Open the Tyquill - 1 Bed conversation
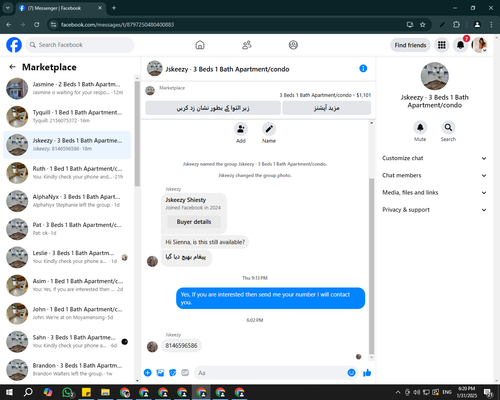Image resolution: width=500 pixels, height=400 pixels. coord(67,116)
